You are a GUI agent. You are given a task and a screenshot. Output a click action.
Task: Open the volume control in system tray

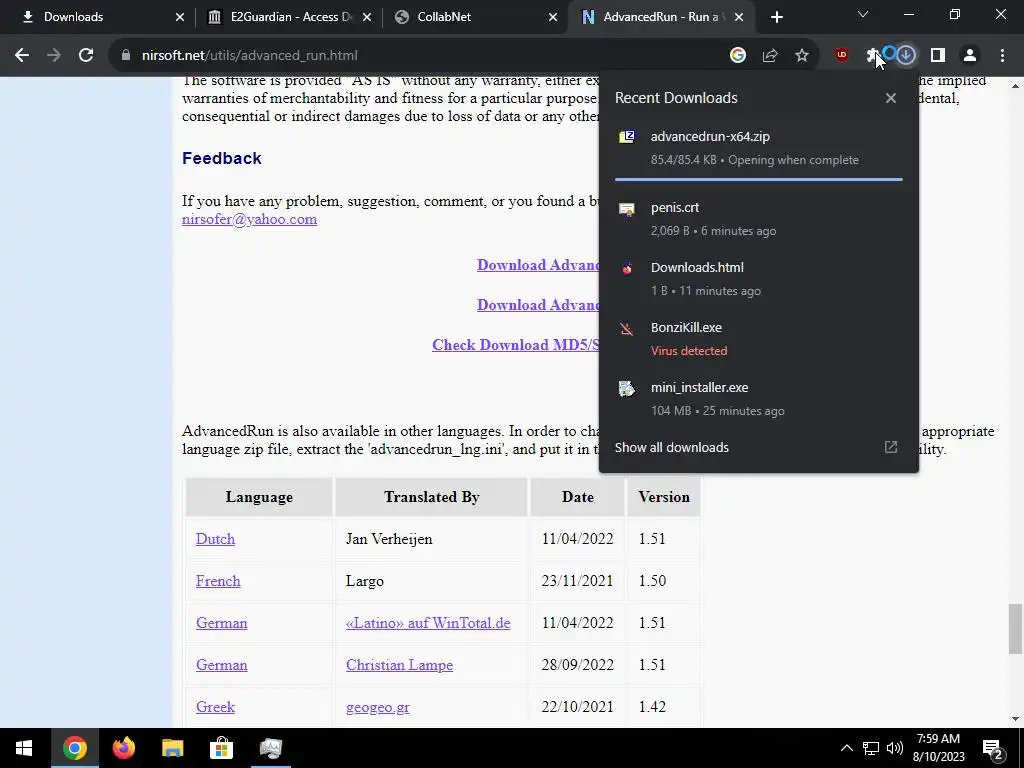(895, 748)
